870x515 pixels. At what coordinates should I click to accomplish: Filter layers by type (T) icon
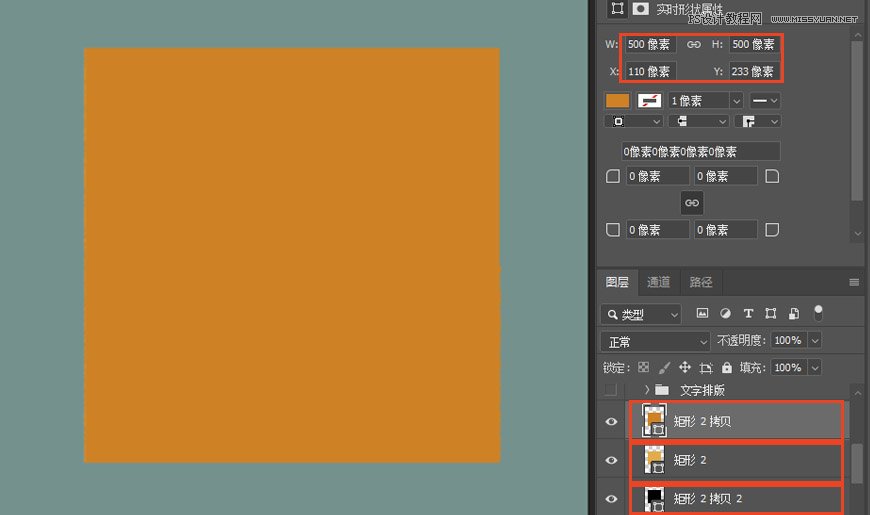[x=748, y=313]
